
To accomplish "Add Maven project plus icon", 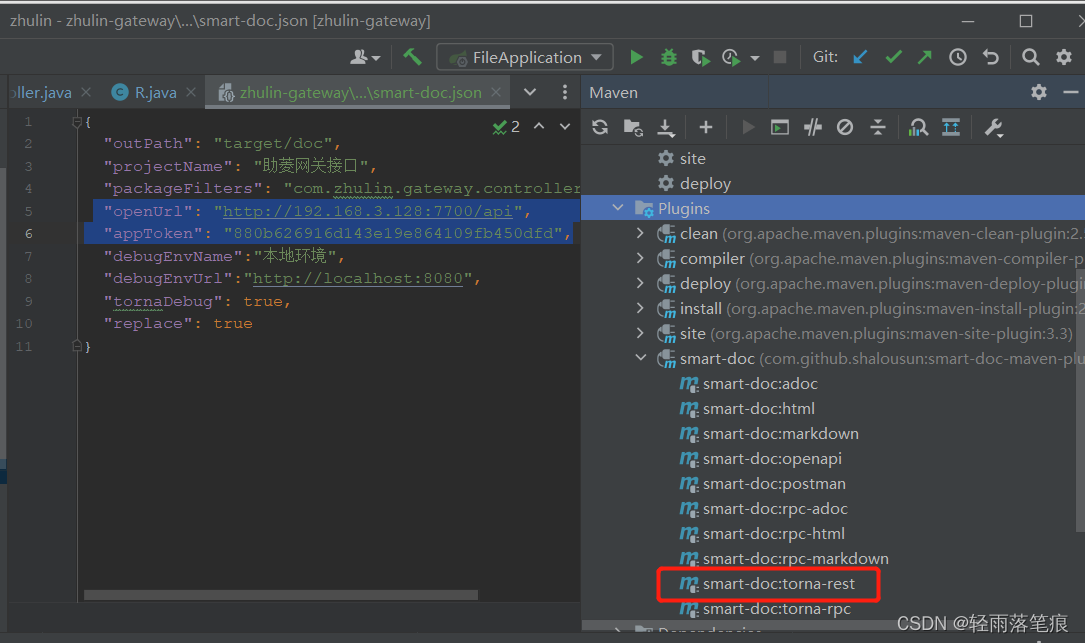I will coord(706,127).
